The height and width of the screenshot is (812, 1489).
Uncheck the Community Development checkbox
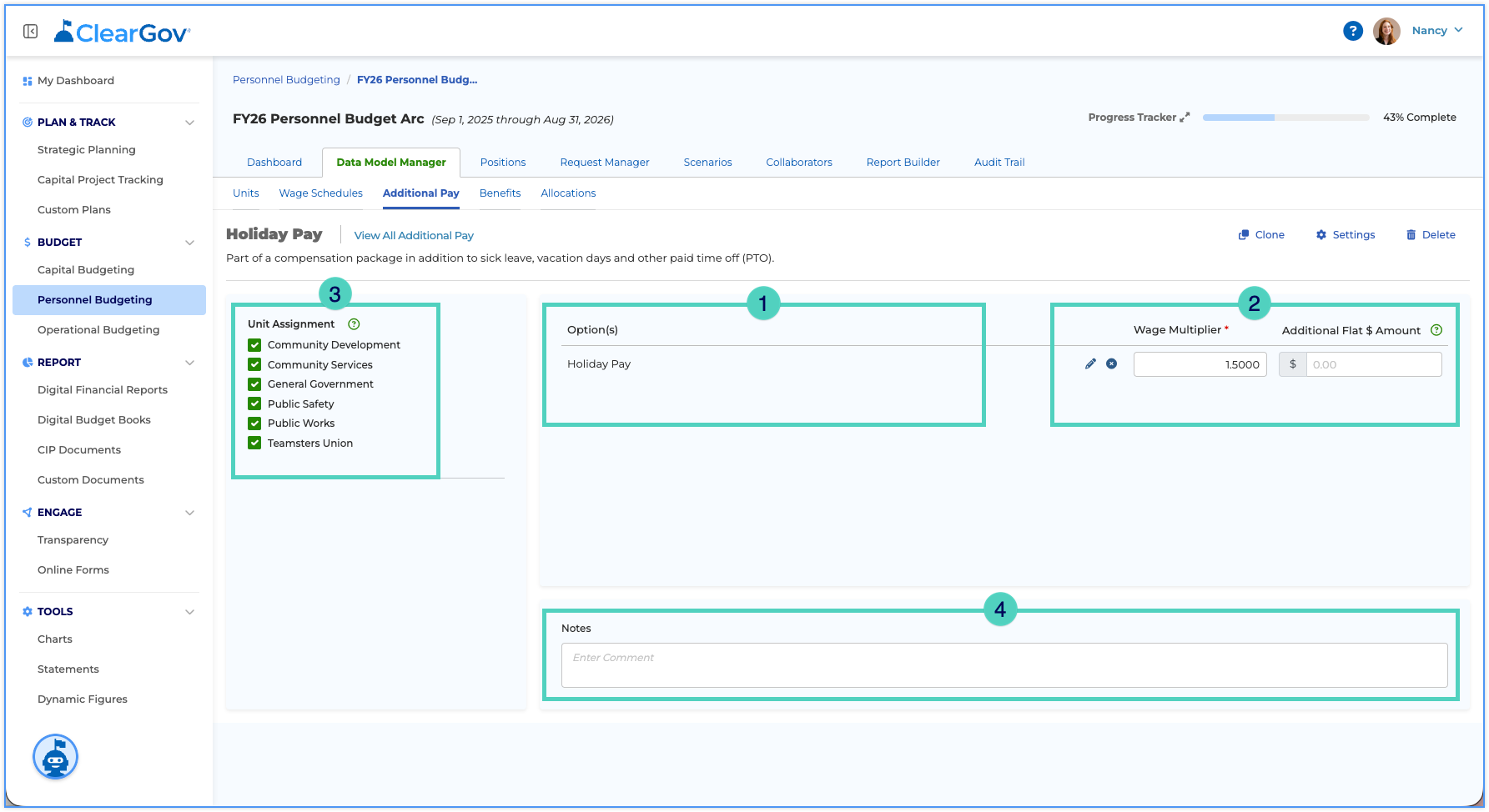254,345
